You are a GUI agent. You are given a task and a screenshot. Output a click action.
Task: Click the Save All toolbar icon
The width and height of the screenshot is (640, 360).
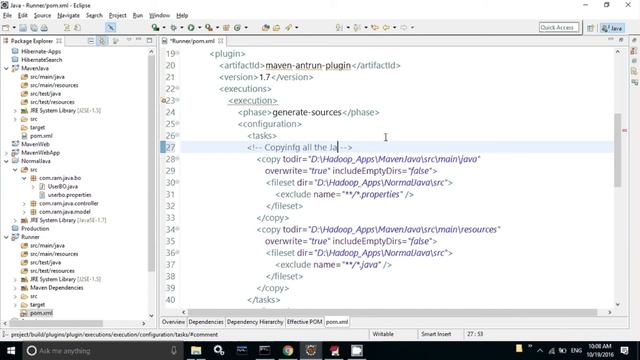tap(33, 28)
